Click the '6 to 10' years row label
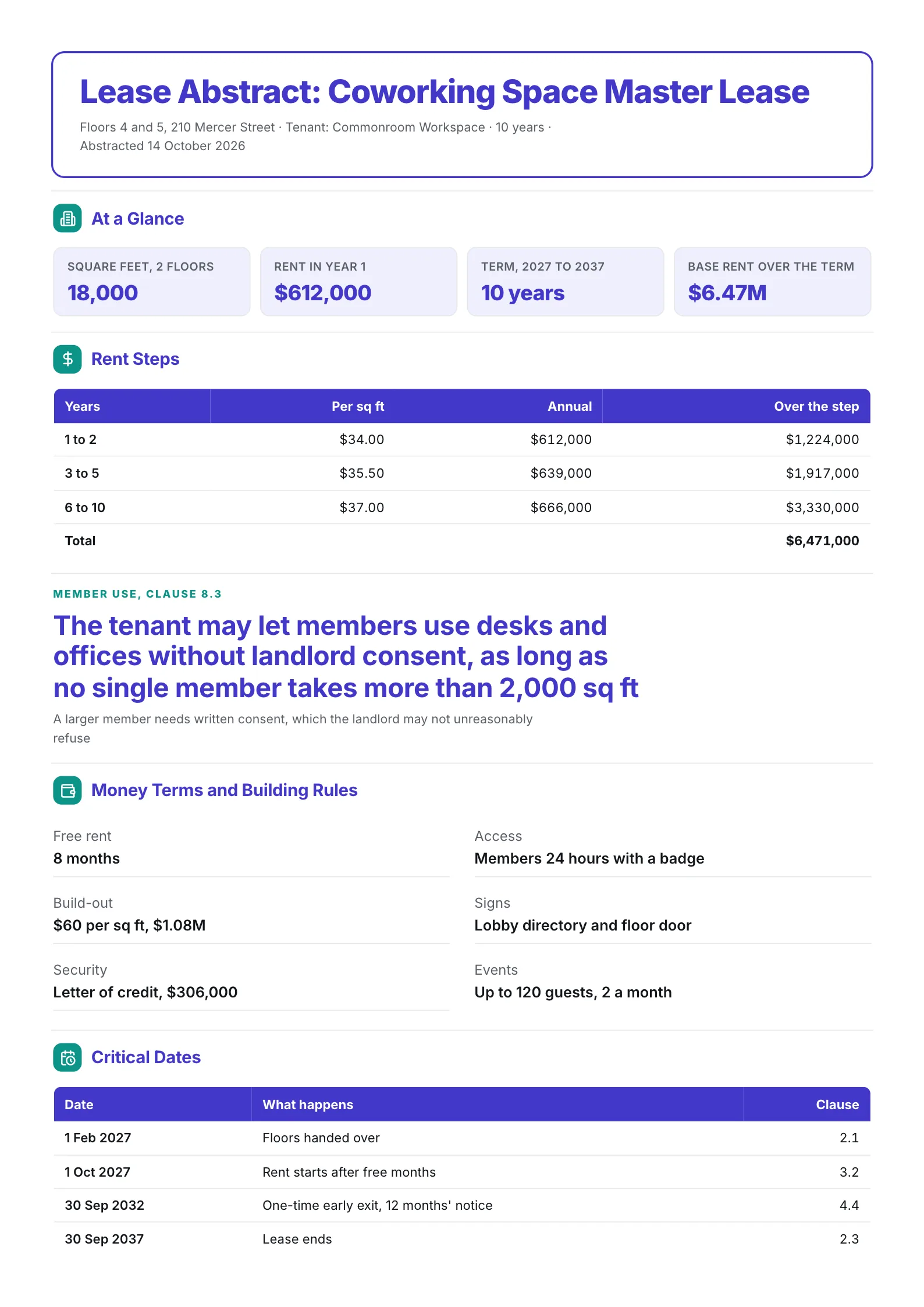924x1307 pixels. [x=85, y=507]
